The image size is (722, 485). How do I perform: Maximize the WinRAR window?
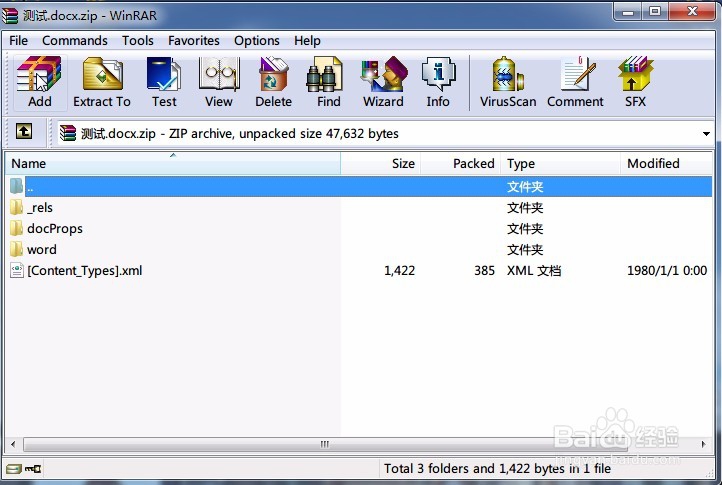pos(654,12)
